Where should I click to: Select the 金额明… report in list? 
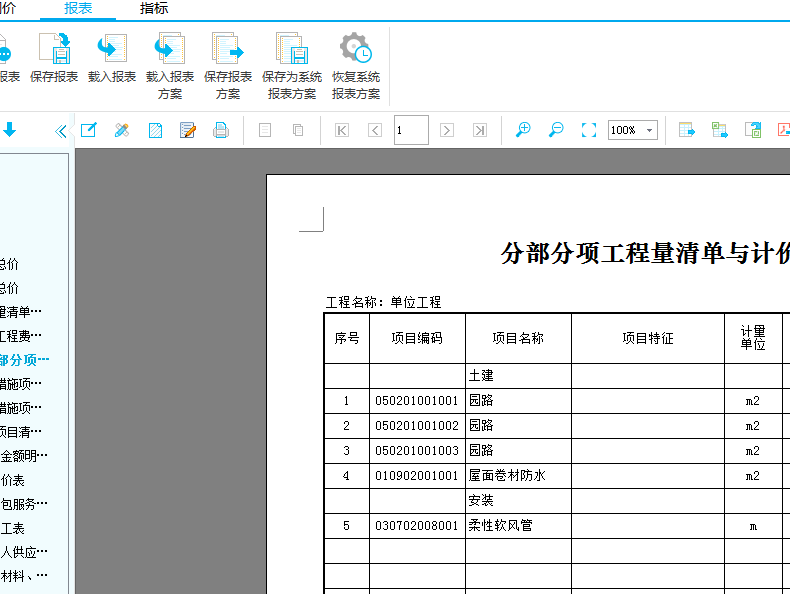(x=24, y=455)
